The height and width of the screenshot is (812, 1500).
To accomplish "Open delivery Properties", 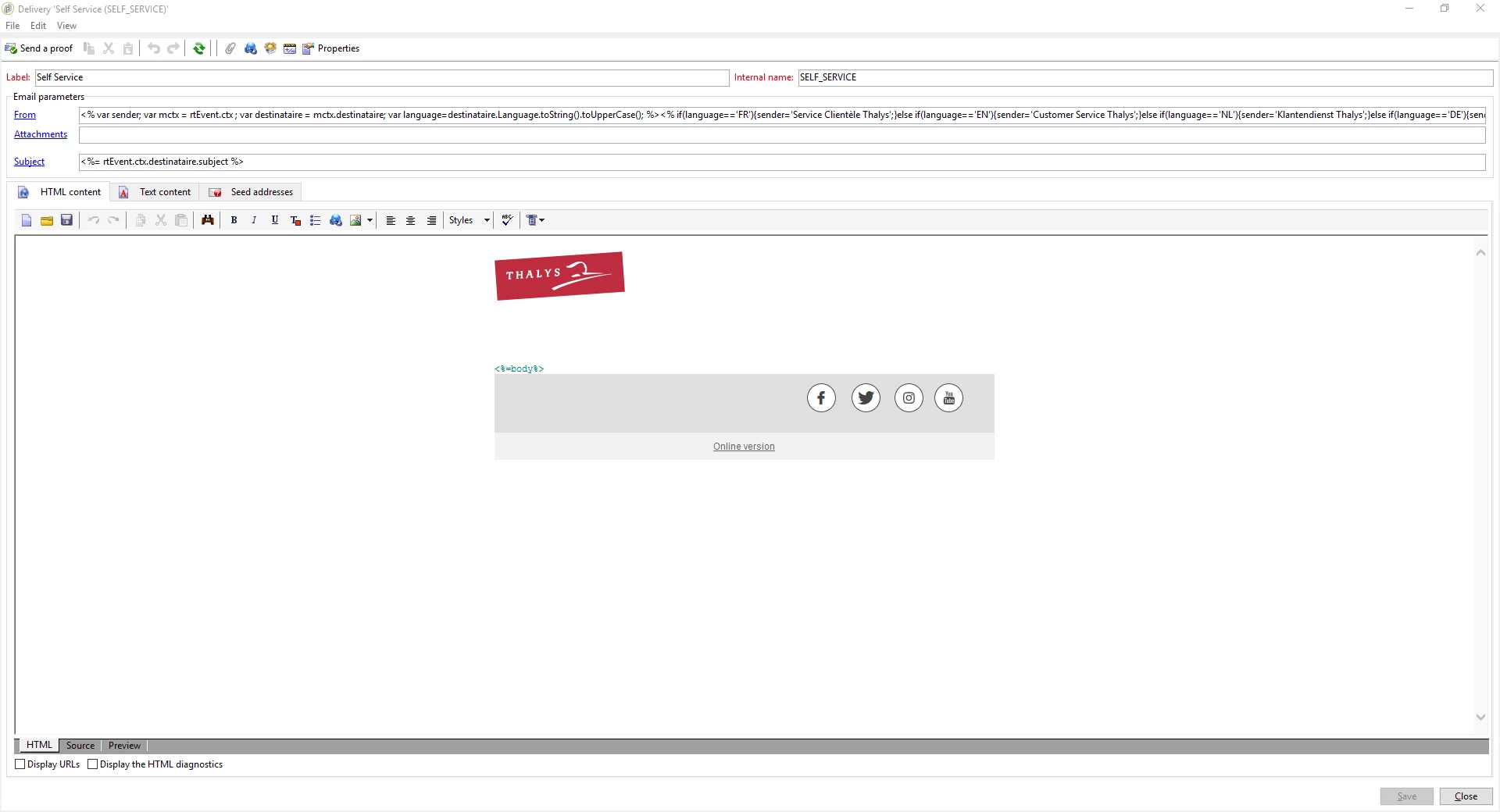I will (x=331, y=48).
